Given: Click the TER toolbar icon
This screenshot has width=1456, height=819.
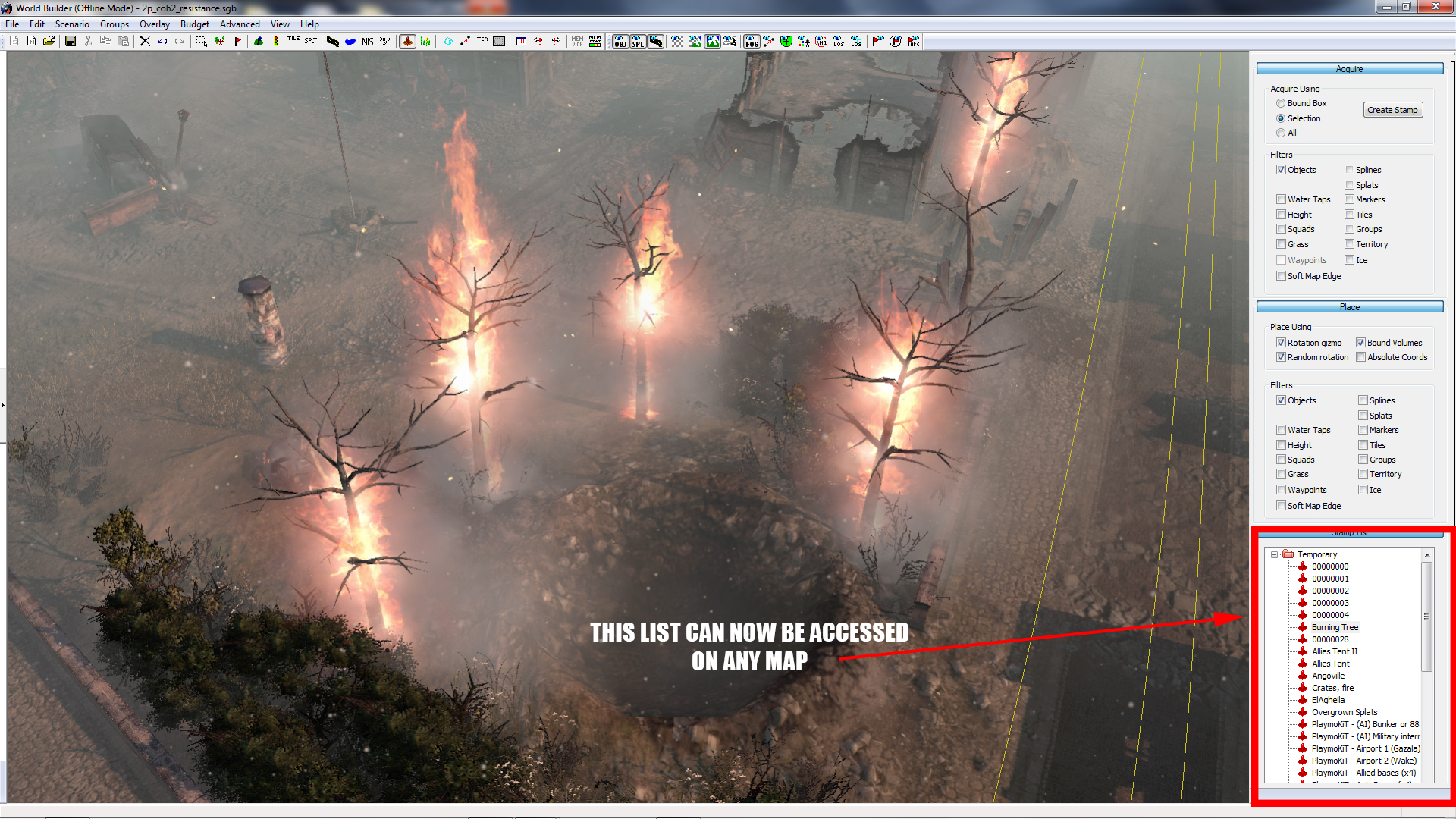Looking at the screenshot, I should [482, 41].
